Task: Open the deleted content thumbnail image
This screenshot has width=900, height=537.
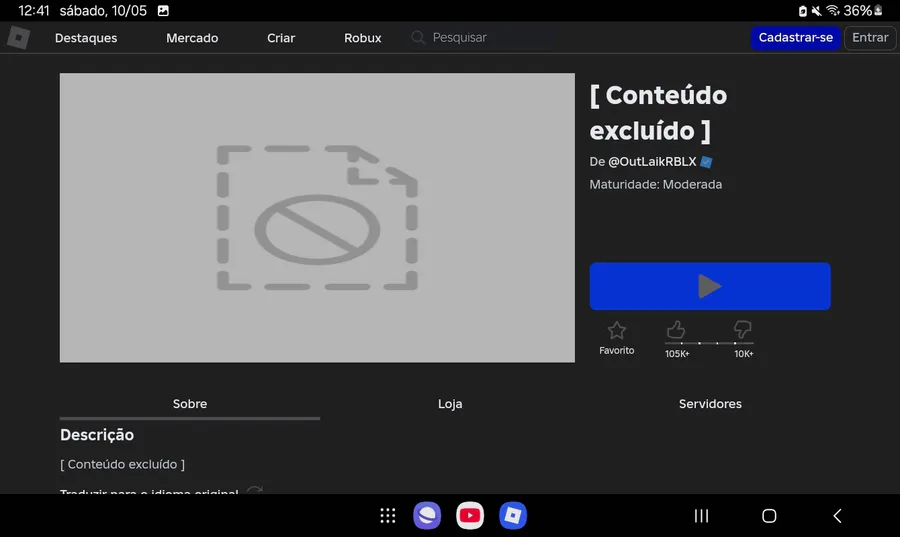Action: 317,217
